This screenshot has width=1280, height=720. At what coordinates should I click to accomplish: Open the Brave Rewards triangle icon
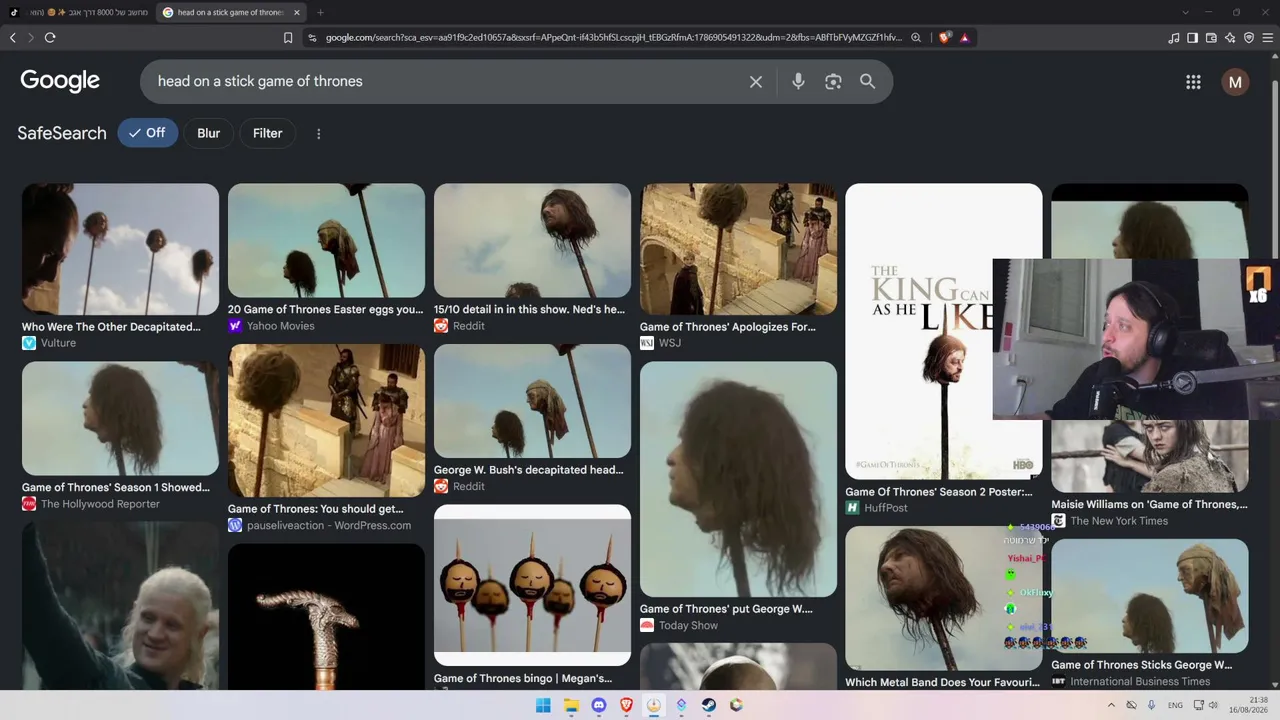click(x=965, y=38)
